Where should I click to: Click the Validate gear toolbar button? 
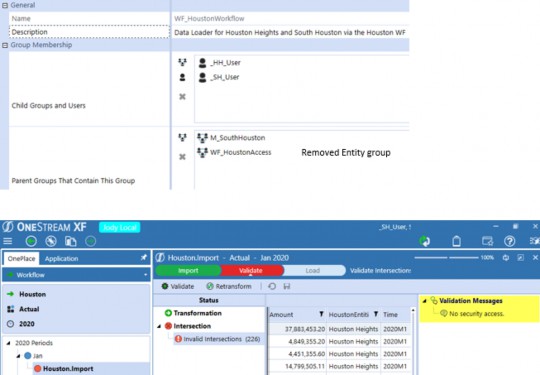[178, 287]
